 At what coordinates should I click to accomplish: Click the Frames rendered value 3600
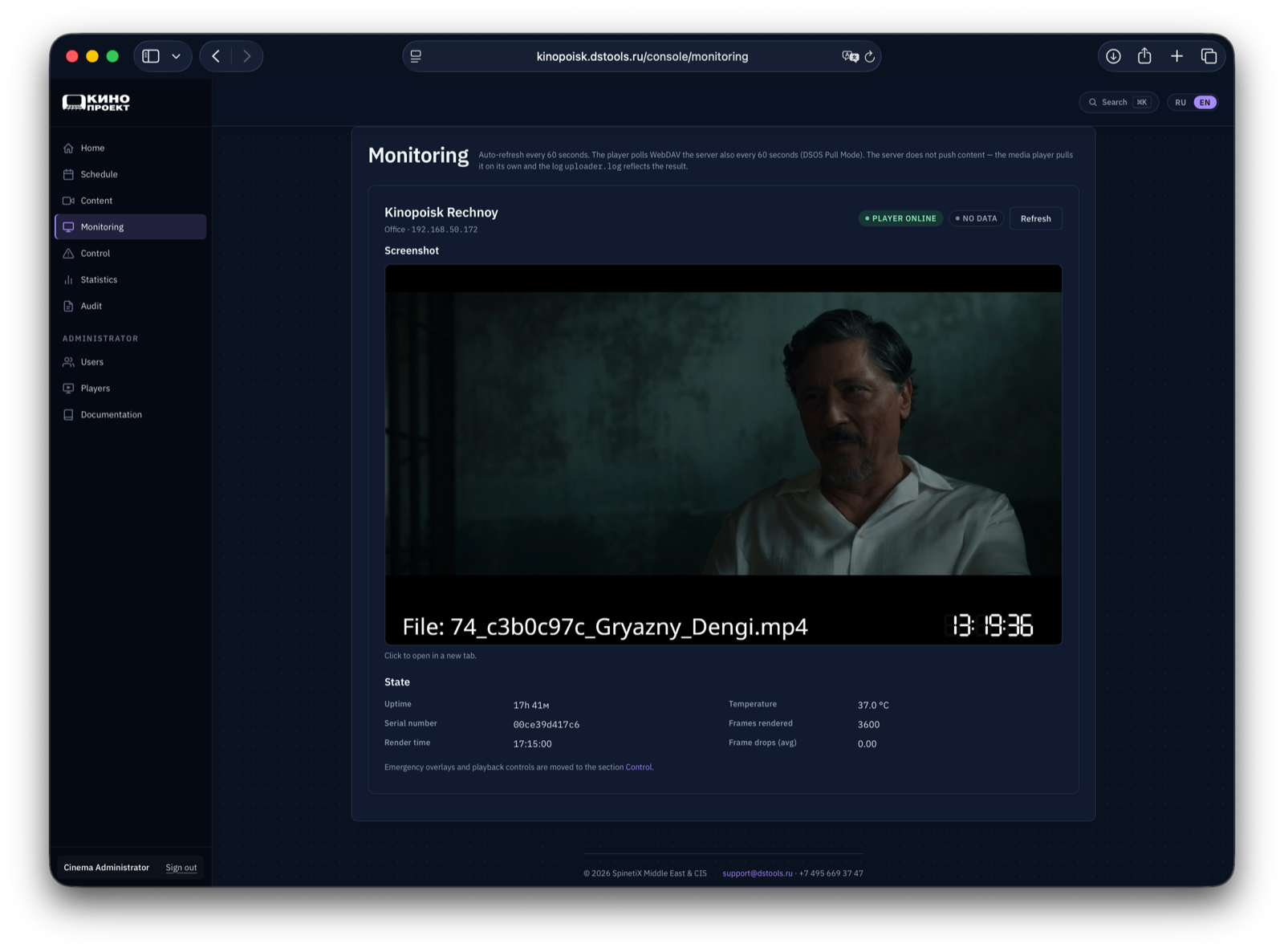[868, 725]
